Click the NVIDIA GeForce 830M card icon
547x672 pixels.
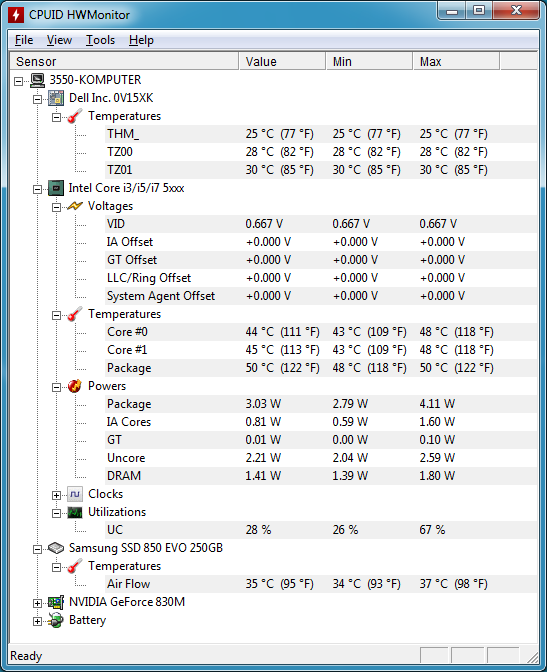56,602
